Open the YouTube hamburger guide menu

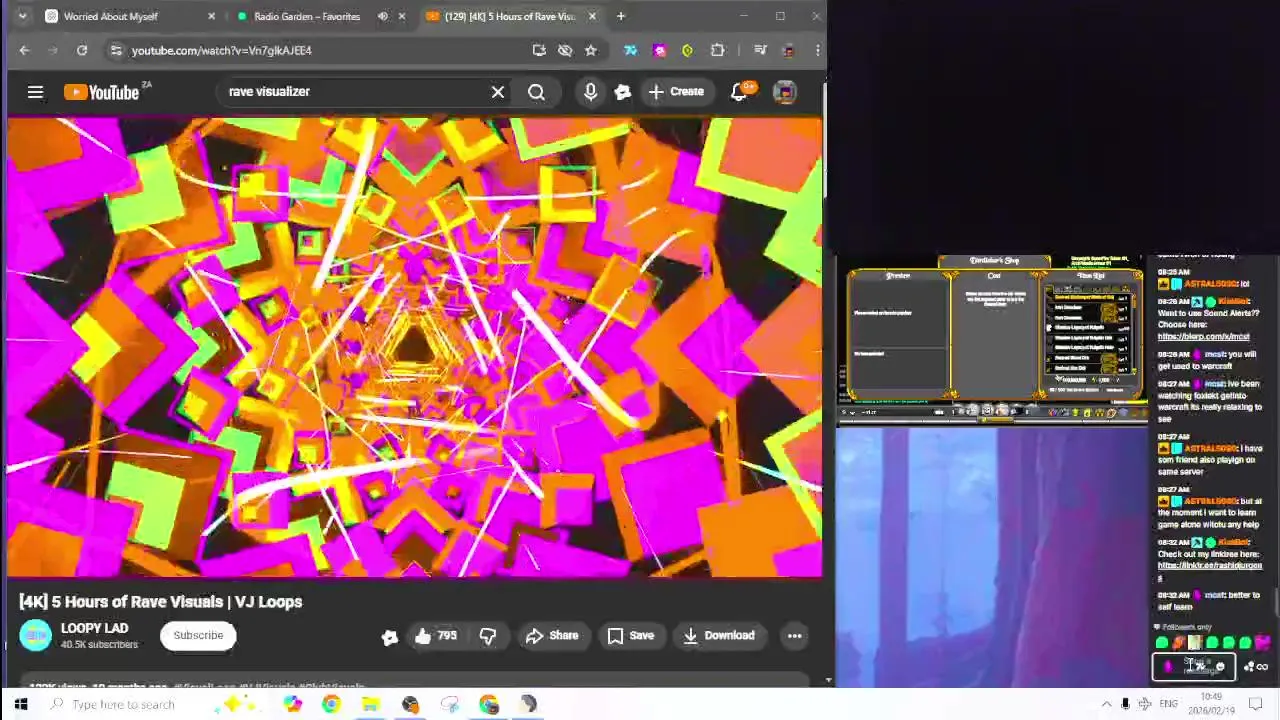[x=35, y=92]
